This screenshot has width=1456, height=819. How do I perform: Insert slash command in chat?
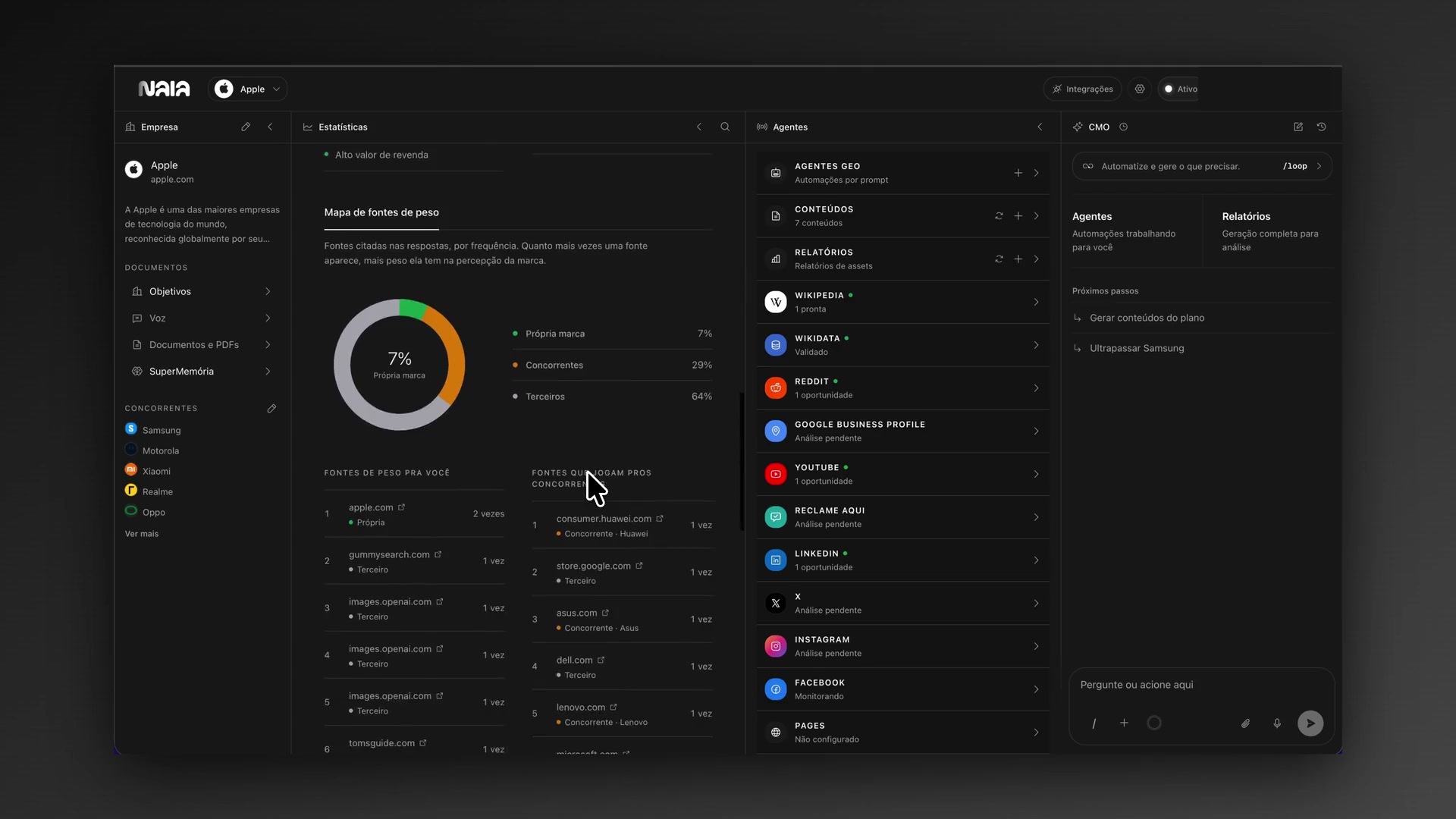[x=1094, y=723]
